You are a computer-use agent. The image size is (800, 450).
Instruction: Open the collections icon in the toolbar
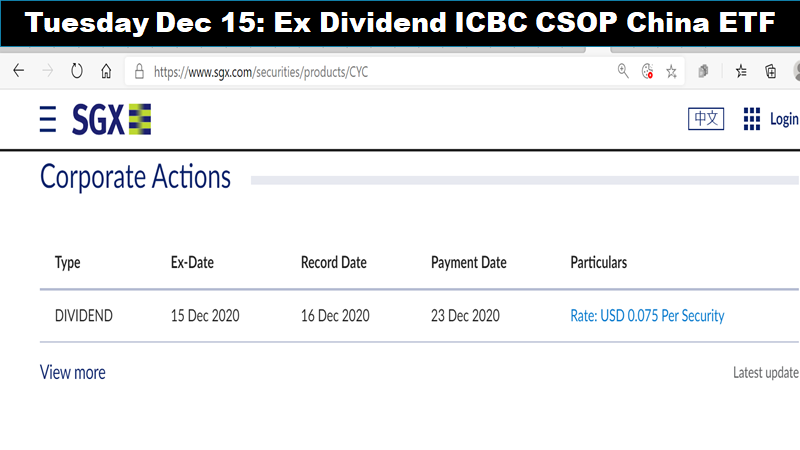770,71
